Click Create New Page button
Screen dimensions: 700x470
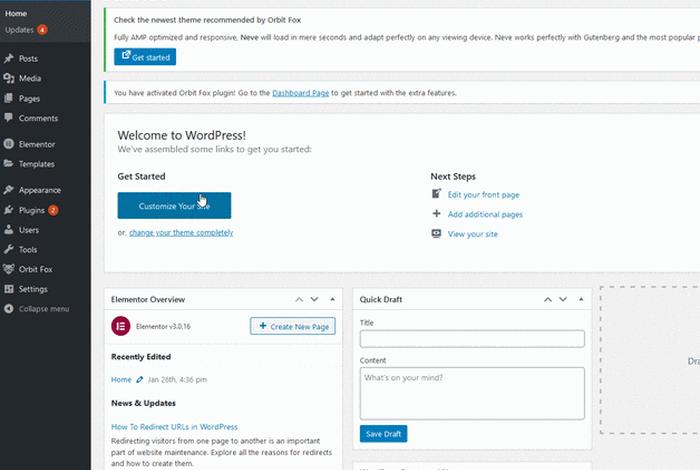point(293,326)
